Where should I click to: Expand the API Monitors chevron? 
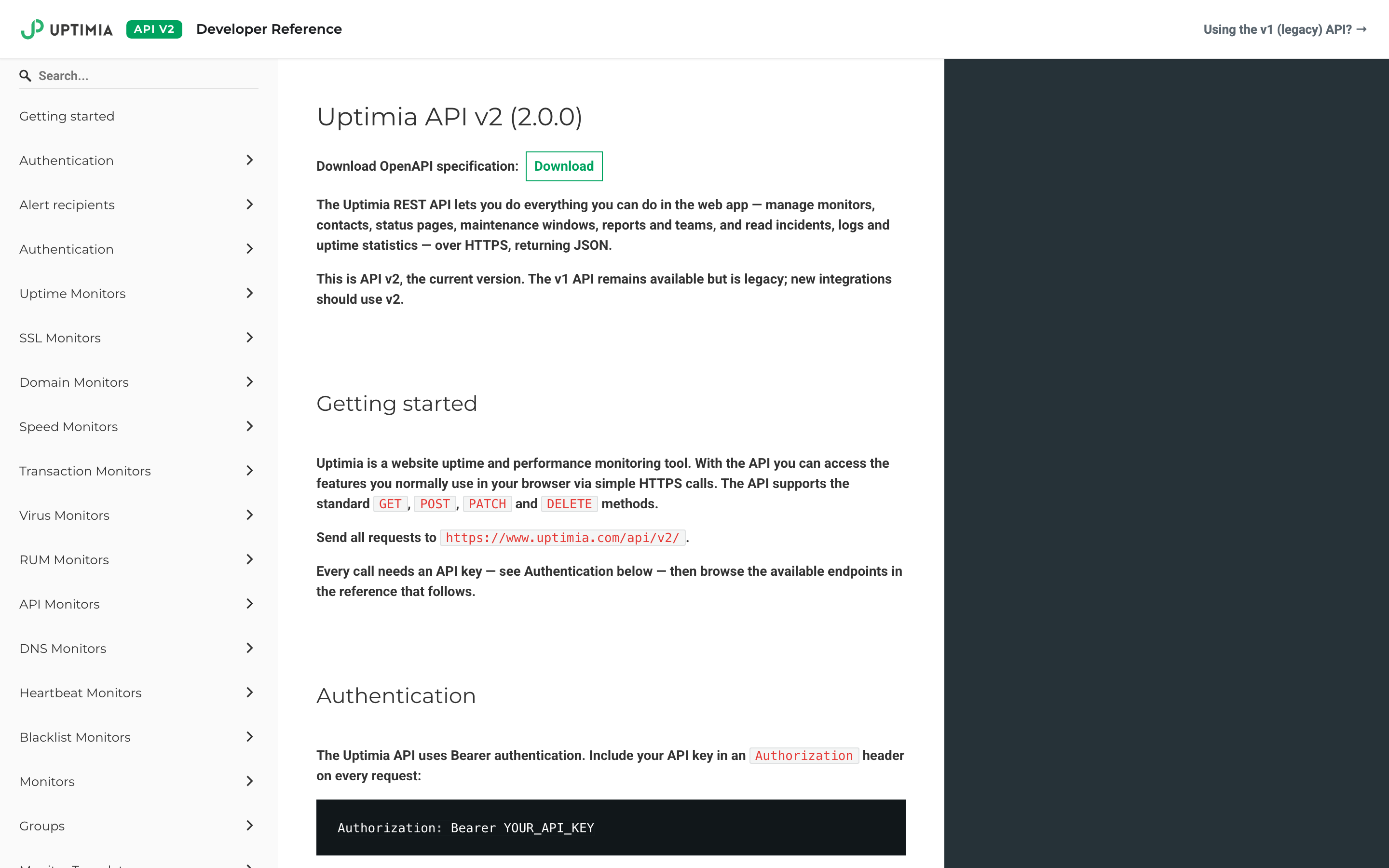(250, 604)
